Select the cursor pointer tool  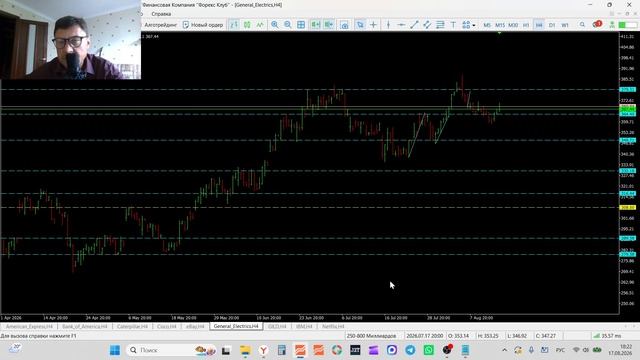[x=360, y=25]
